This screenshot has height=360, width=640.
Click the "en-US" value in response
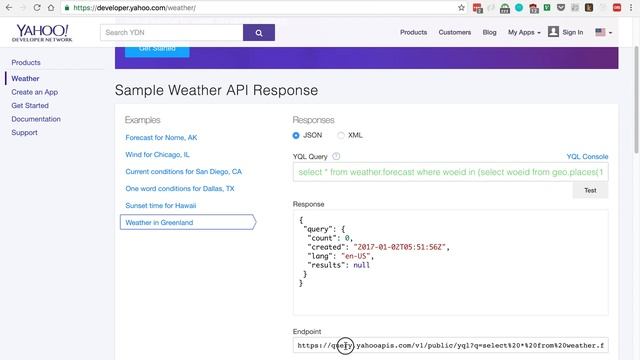click(x=357, y=256)
